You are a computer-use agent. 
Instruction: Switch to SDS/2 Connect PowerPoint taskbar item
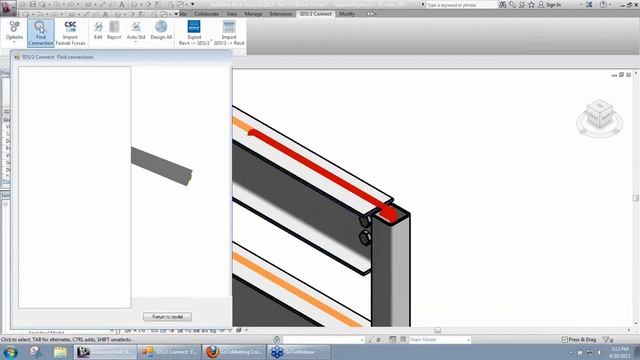click(169, 352)
